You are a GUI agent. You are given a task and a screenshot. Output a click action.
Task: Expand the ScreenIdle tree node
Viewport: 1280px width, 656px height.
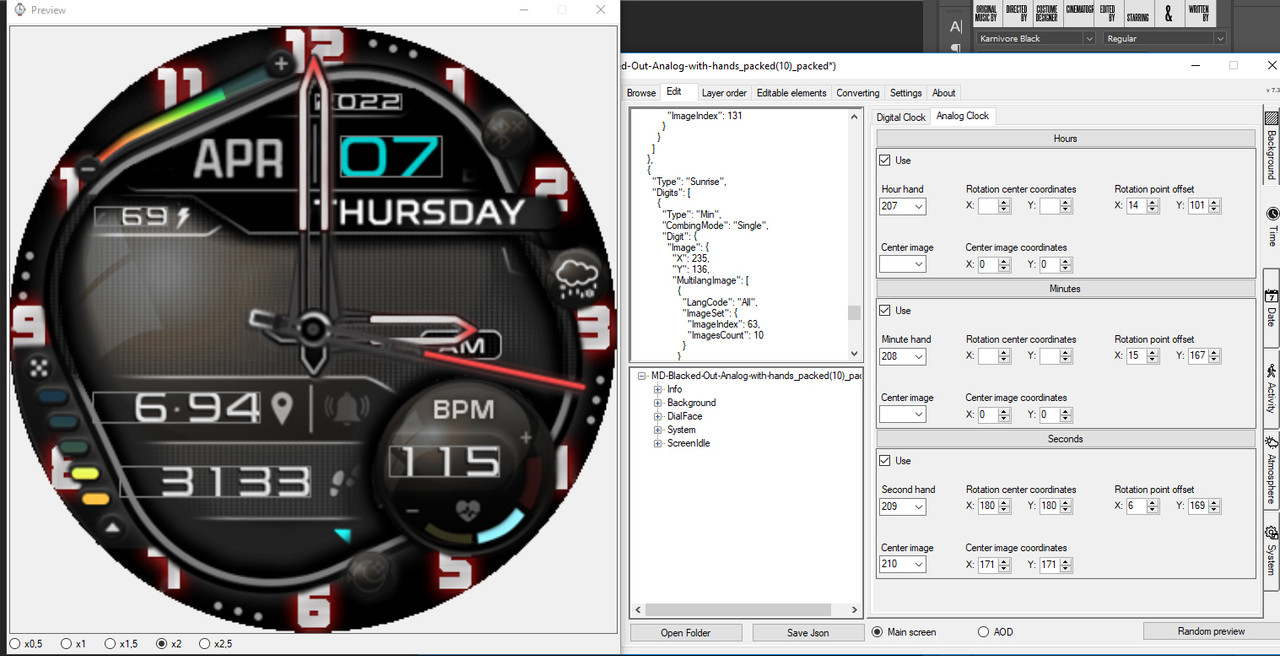(x=658, y=443)
